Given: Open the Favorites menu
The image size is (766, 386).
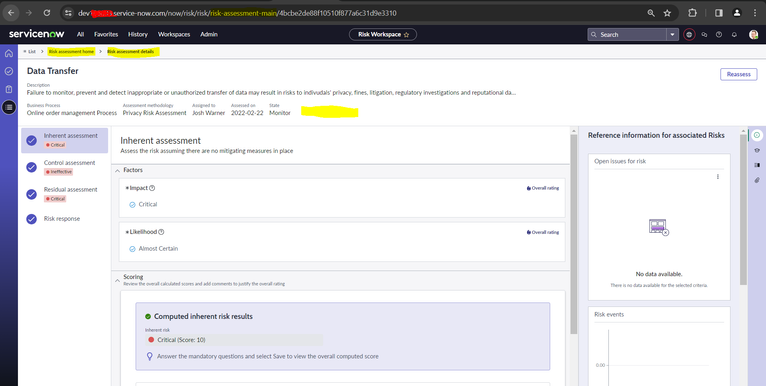Looking at the screenshot, I should coord(106,35).
